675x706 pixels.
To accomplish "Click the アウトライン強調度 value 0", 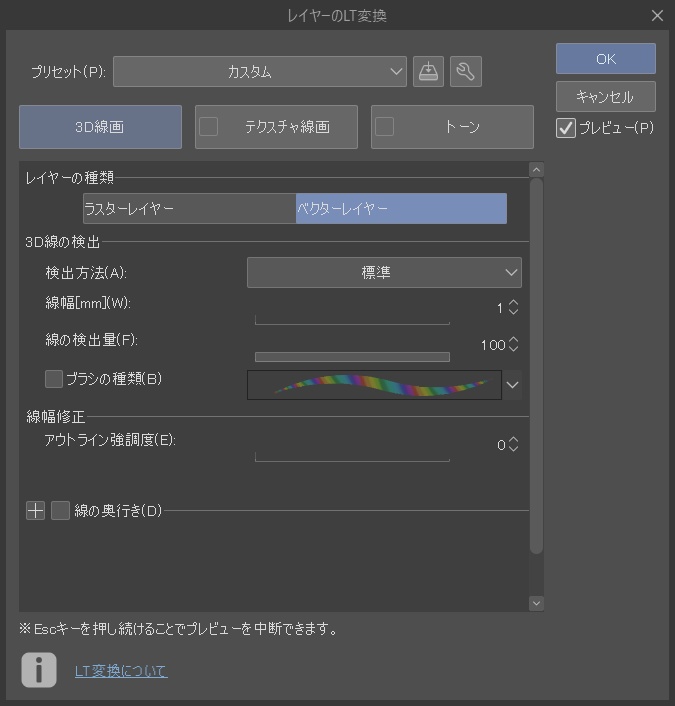I will 501,445.
